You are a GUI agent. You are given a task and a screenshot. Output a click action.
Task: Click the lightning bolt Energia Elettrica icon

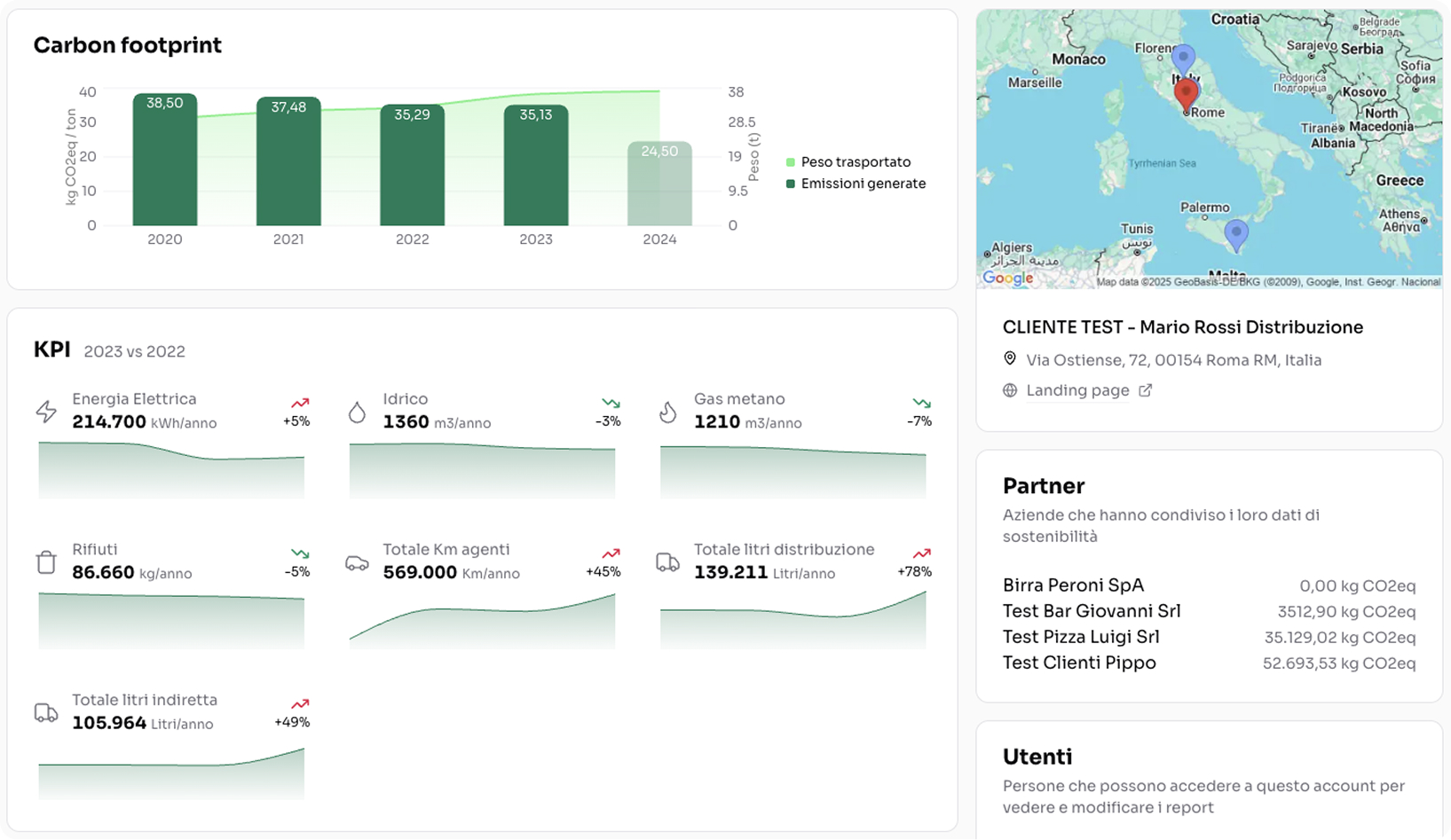point(46,412)
